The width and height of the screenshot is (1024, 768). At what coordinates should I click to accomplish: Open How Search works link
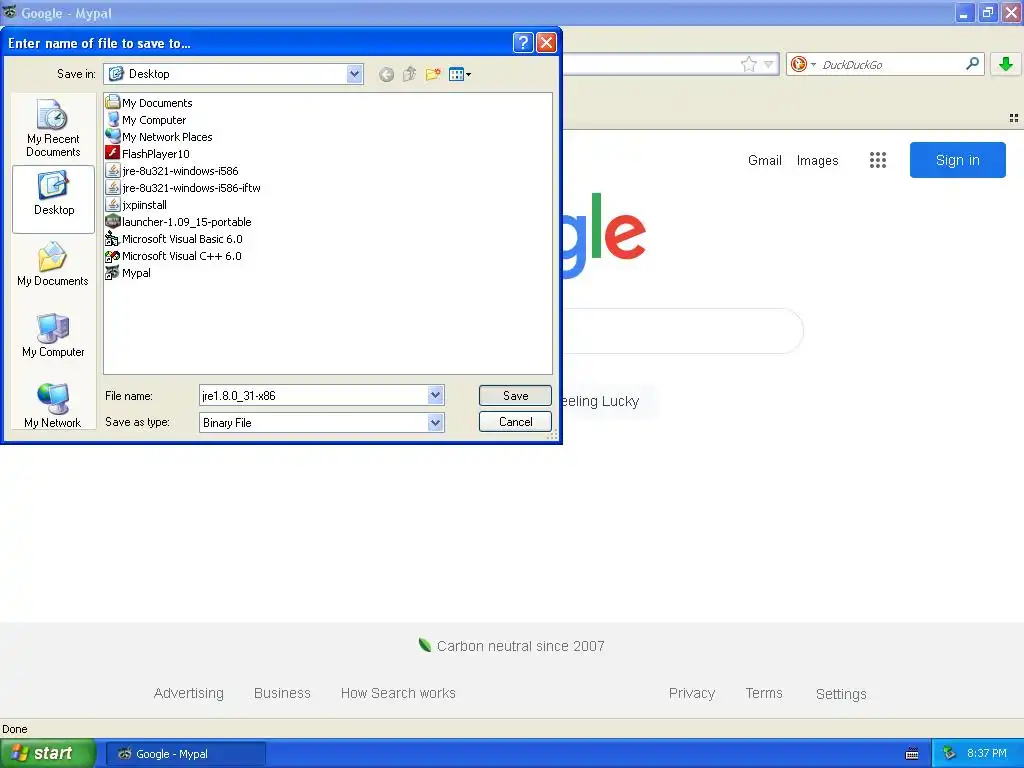pos(398,694)
